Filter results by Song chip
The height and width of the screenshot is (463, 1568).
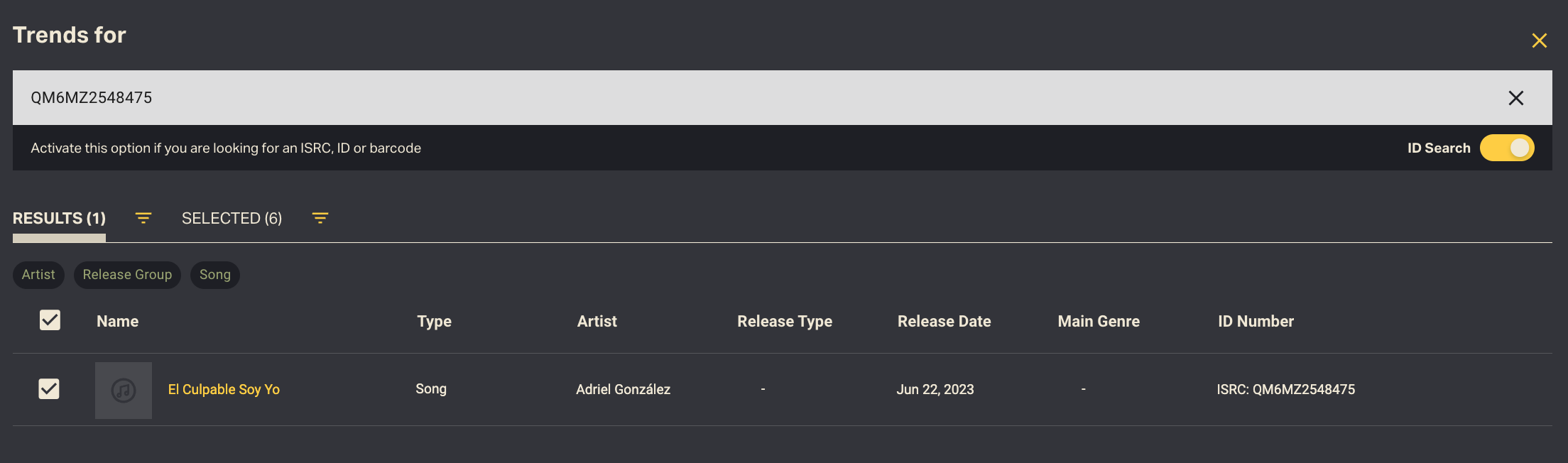click(214, 275)
